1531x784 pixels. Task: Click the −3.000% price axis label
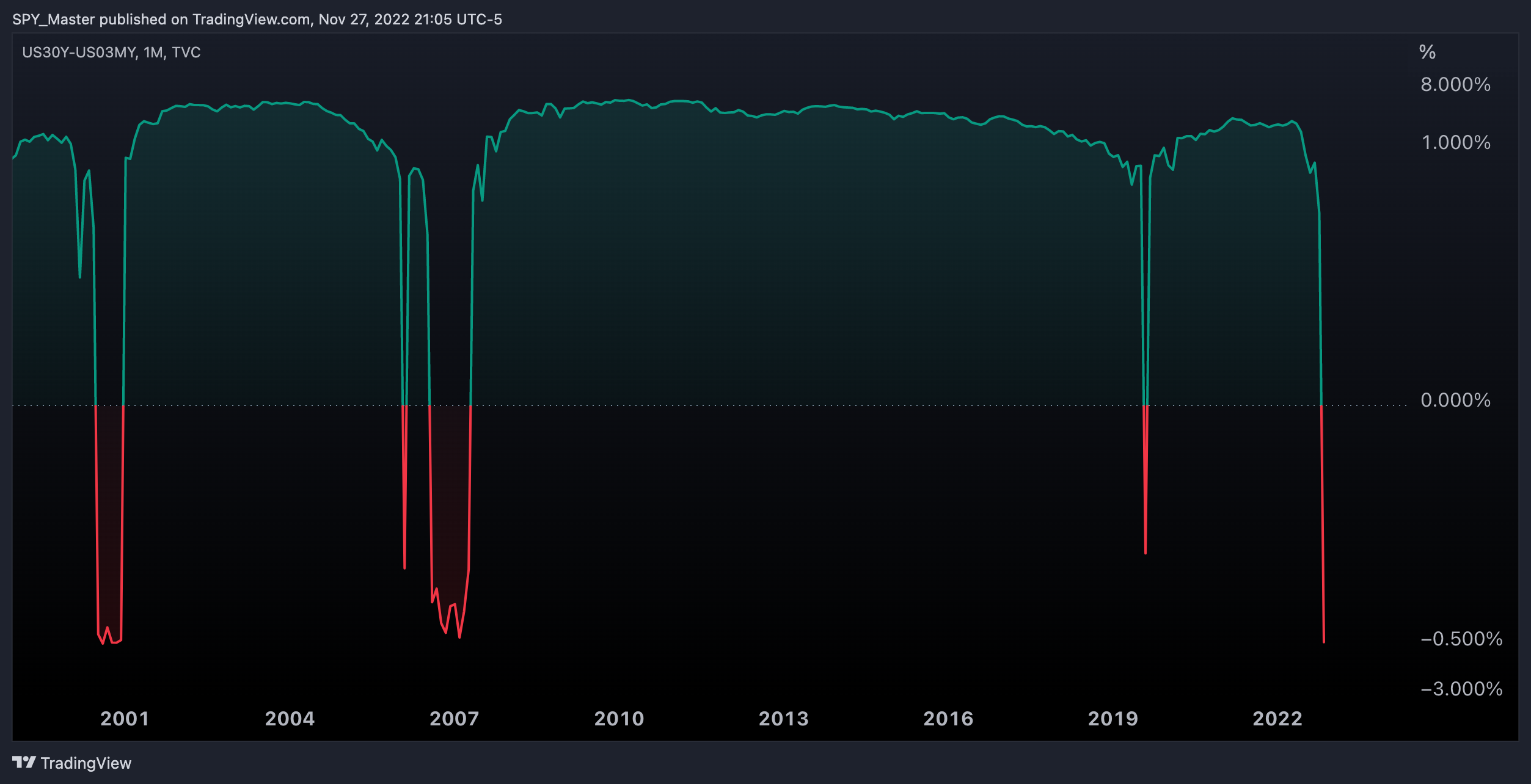[1461, 689]
